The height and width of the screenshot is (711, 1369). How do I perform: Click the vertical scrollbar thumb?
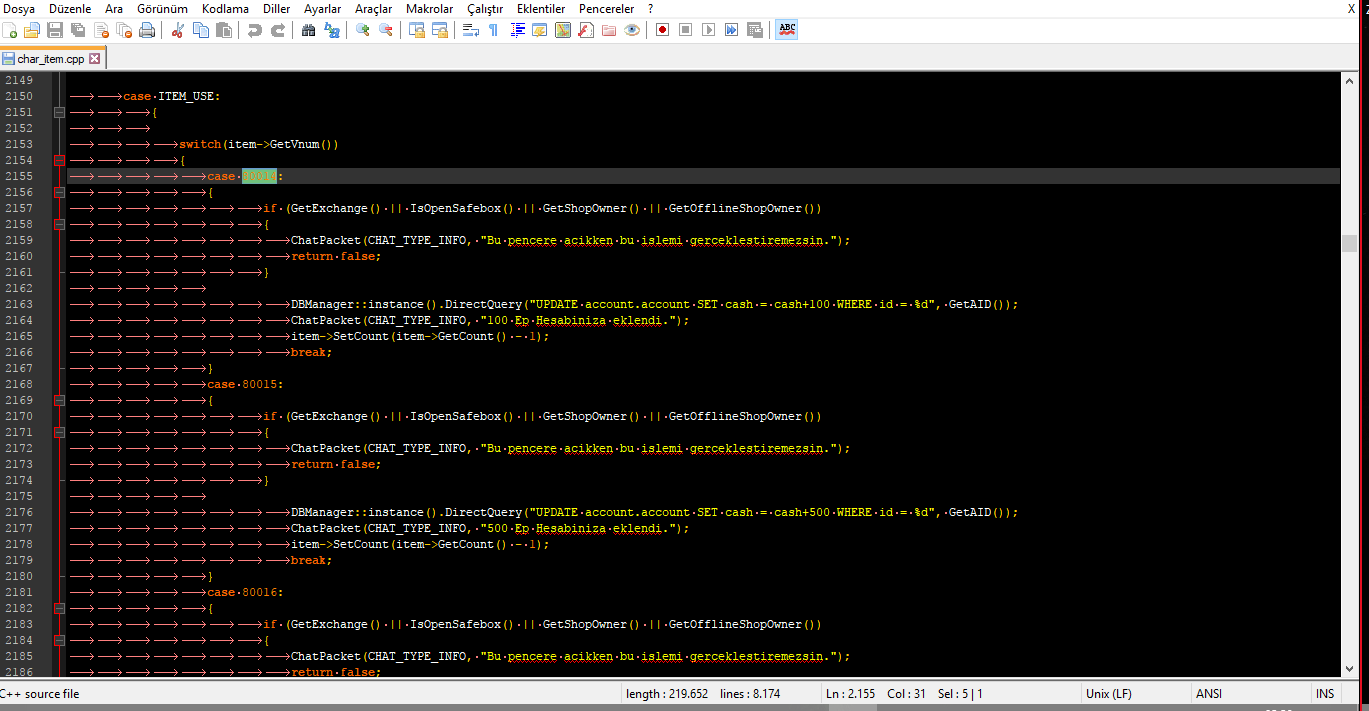point(1349,244)
